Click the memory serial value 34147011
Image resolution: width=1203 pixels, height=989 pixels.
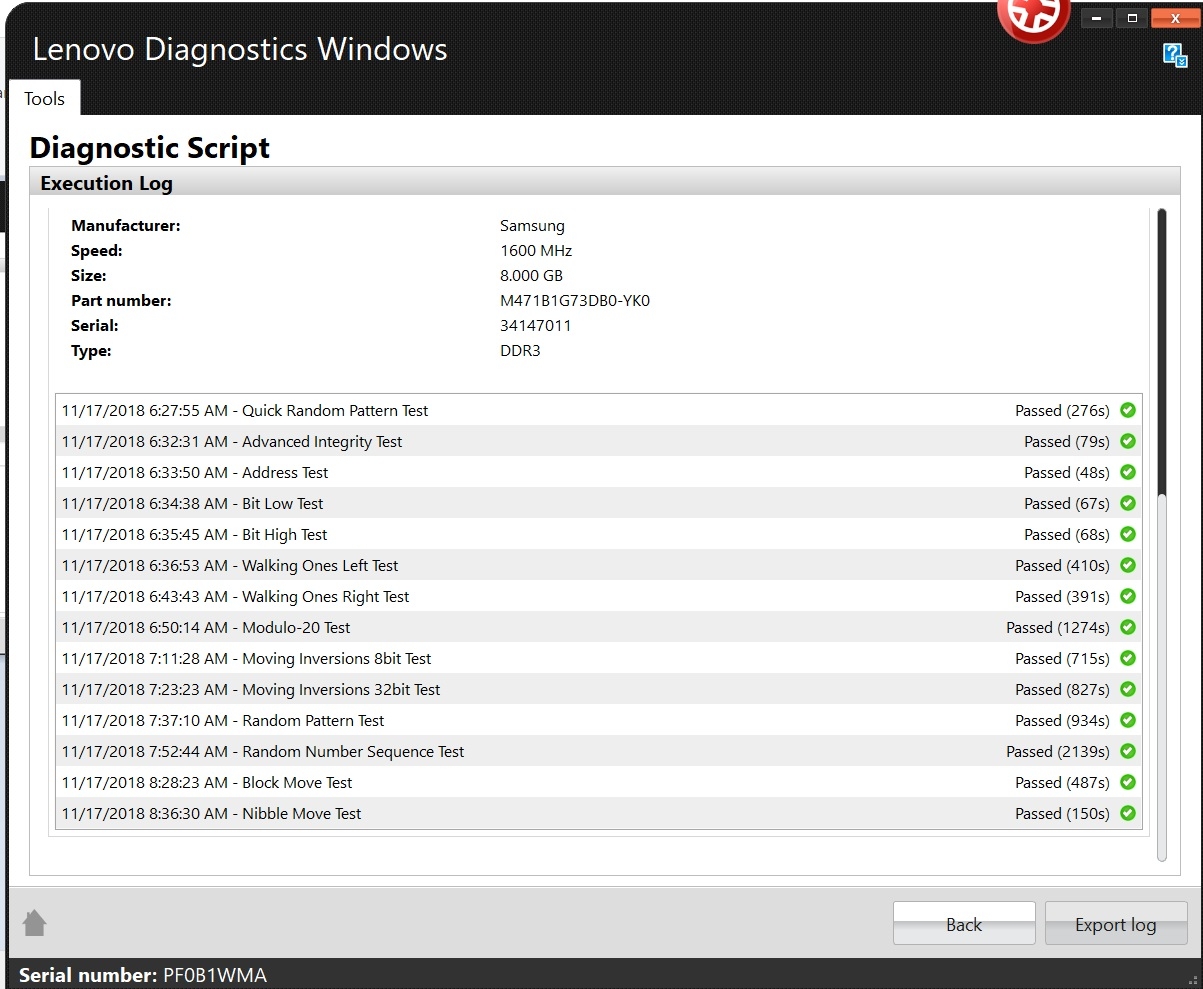536,326
